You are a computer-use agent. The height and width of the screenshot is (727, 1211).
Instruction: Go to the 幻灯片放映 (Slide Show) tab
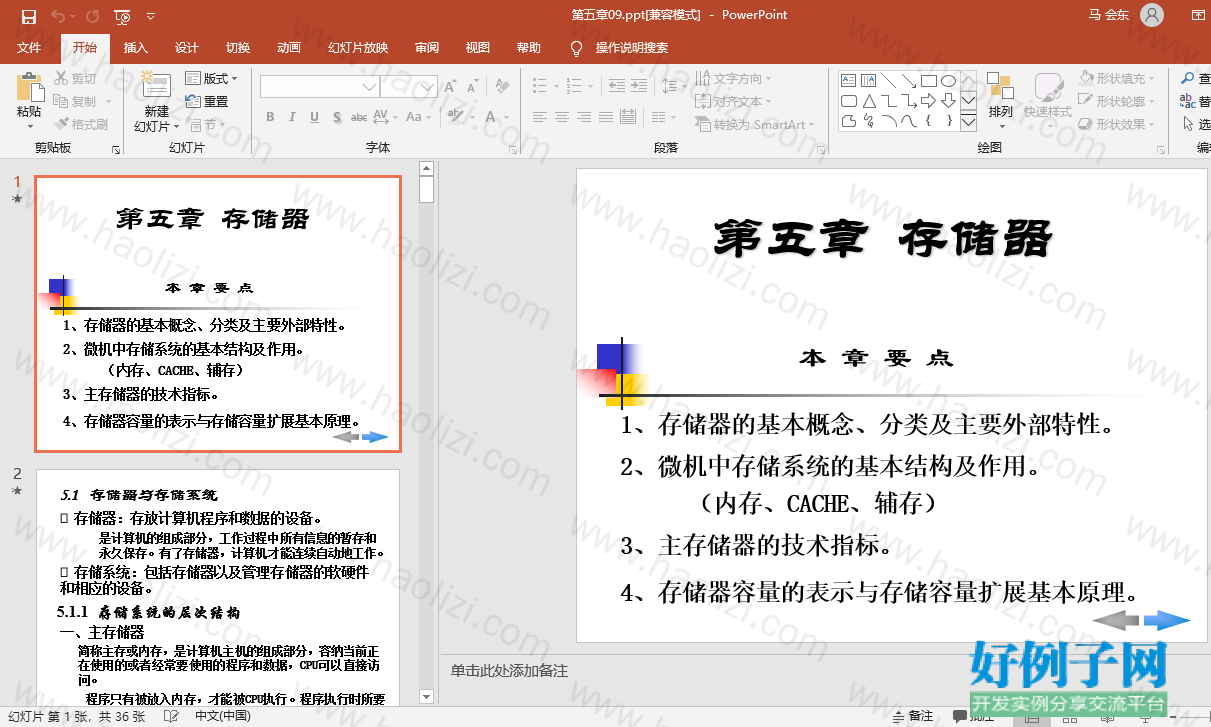point(358,47)
